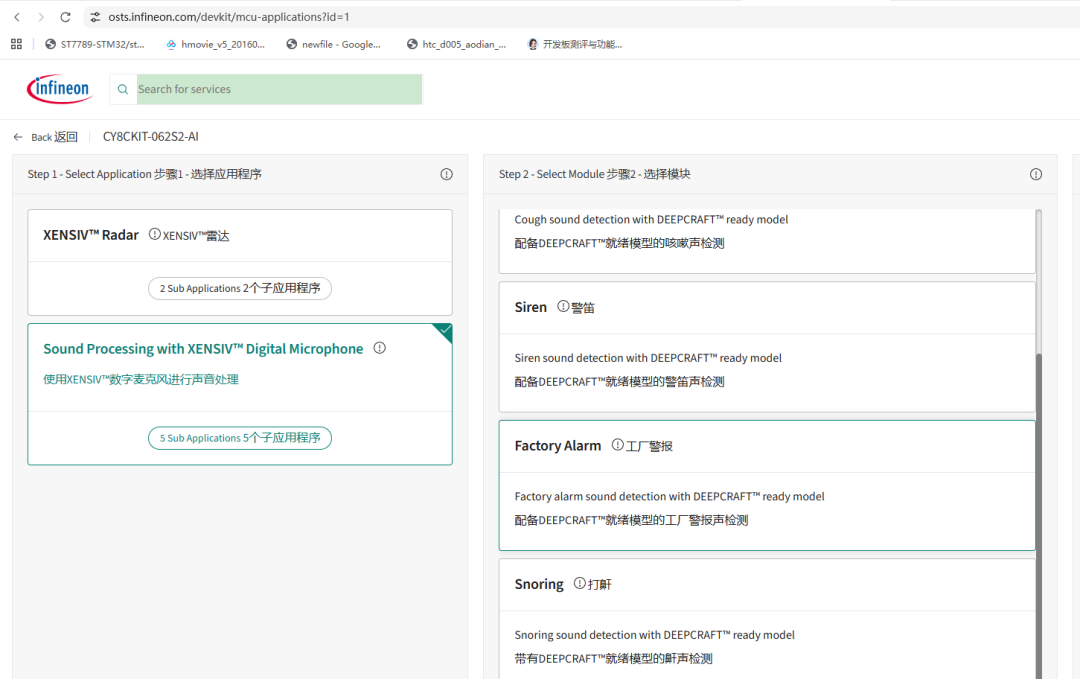Screen dimensions: 1080x679
Task: Click the browser forward arrow
Action: point(41,17)
